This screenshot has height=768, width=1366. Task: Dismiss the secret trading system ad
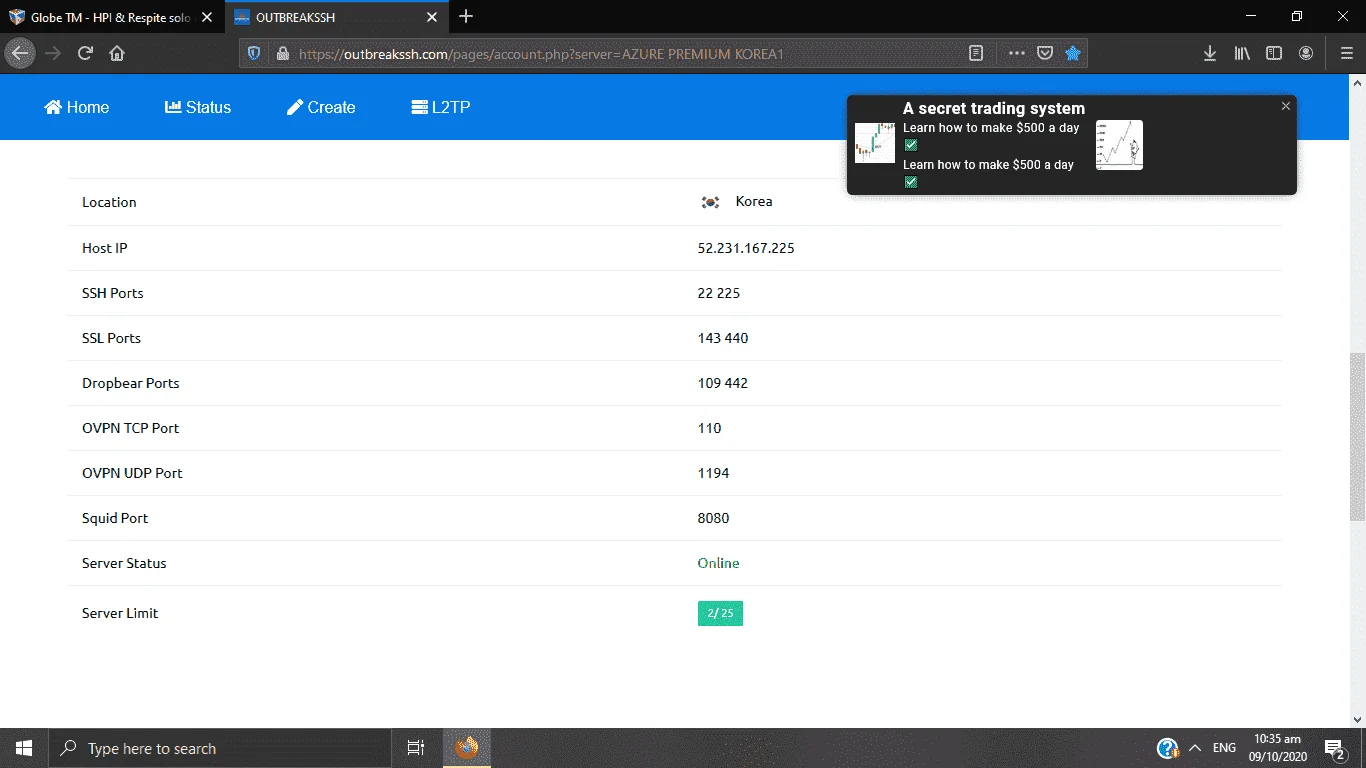tap(1286, 106)
